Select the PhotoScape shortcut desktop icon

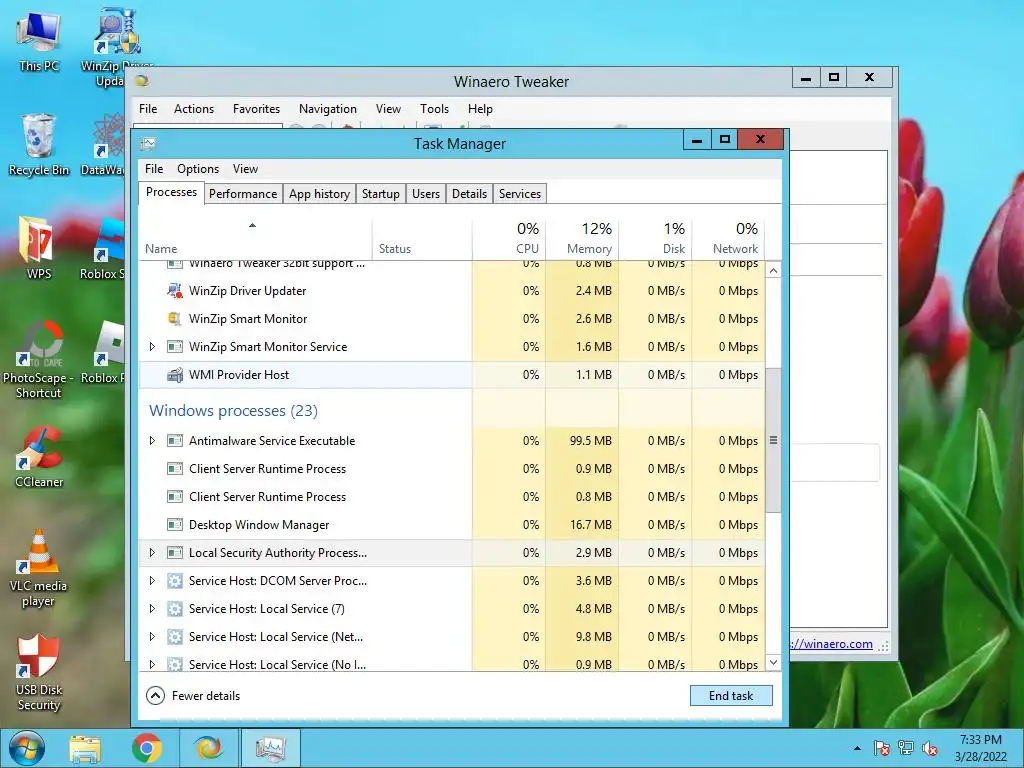[x=39, y=359]
